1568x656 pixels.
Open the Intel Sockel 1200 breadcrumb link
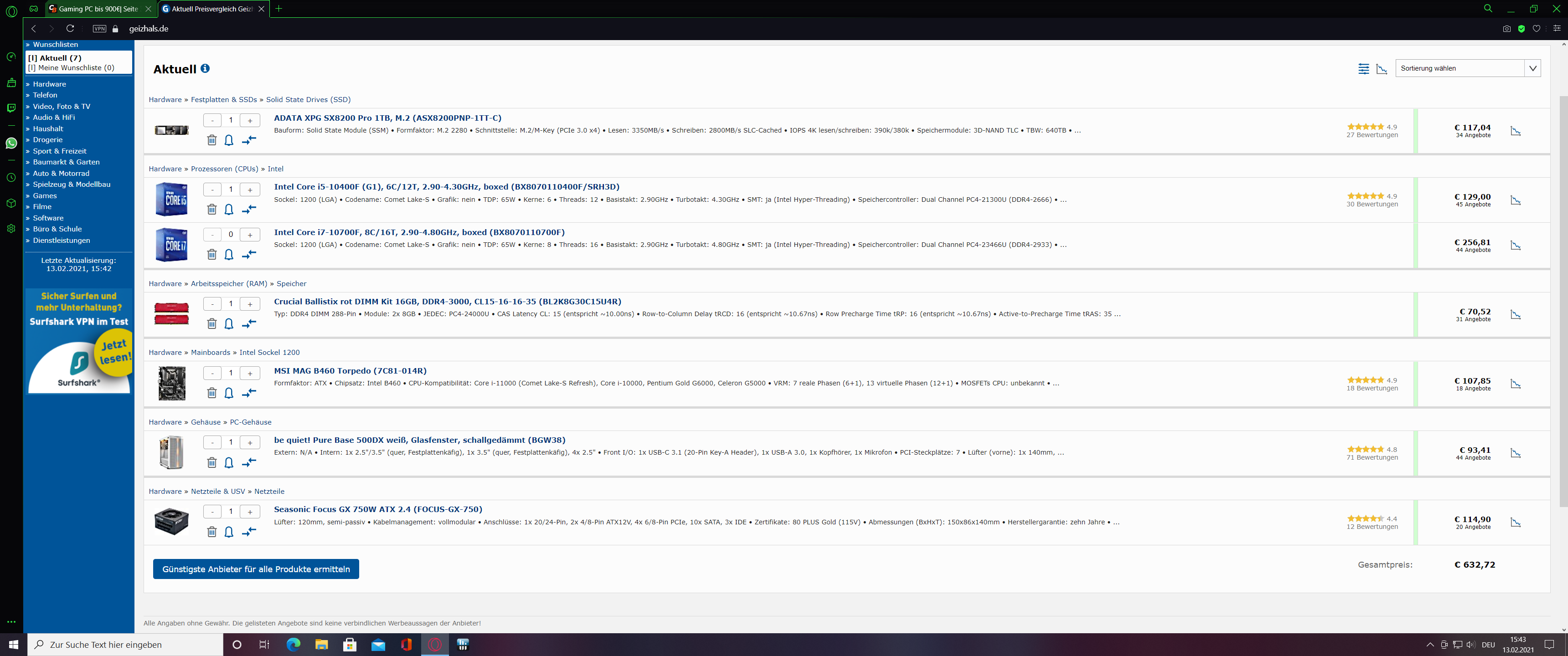(270, 352)
